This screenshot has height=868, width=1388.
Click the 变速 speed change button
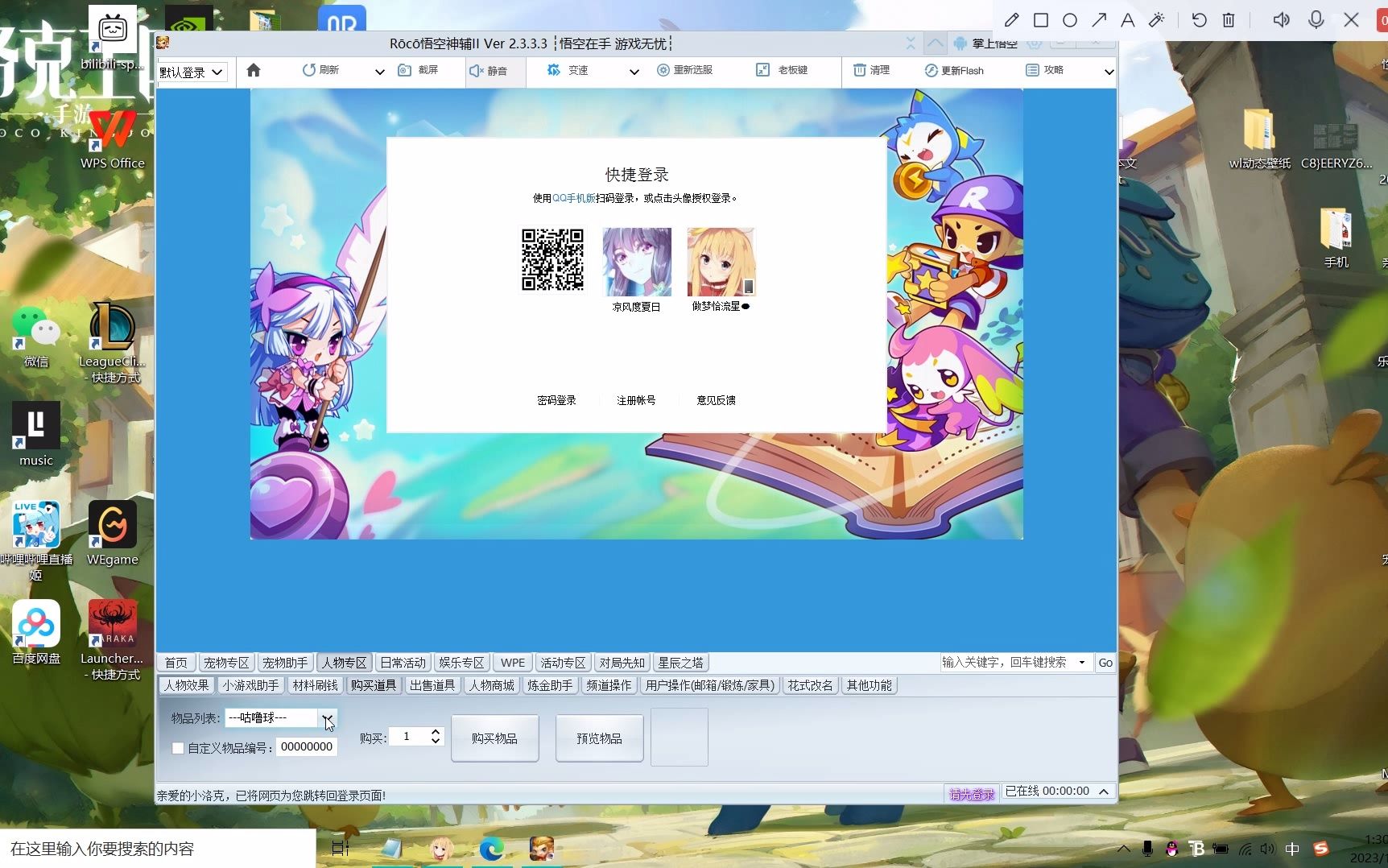click(x=568, y=71)
